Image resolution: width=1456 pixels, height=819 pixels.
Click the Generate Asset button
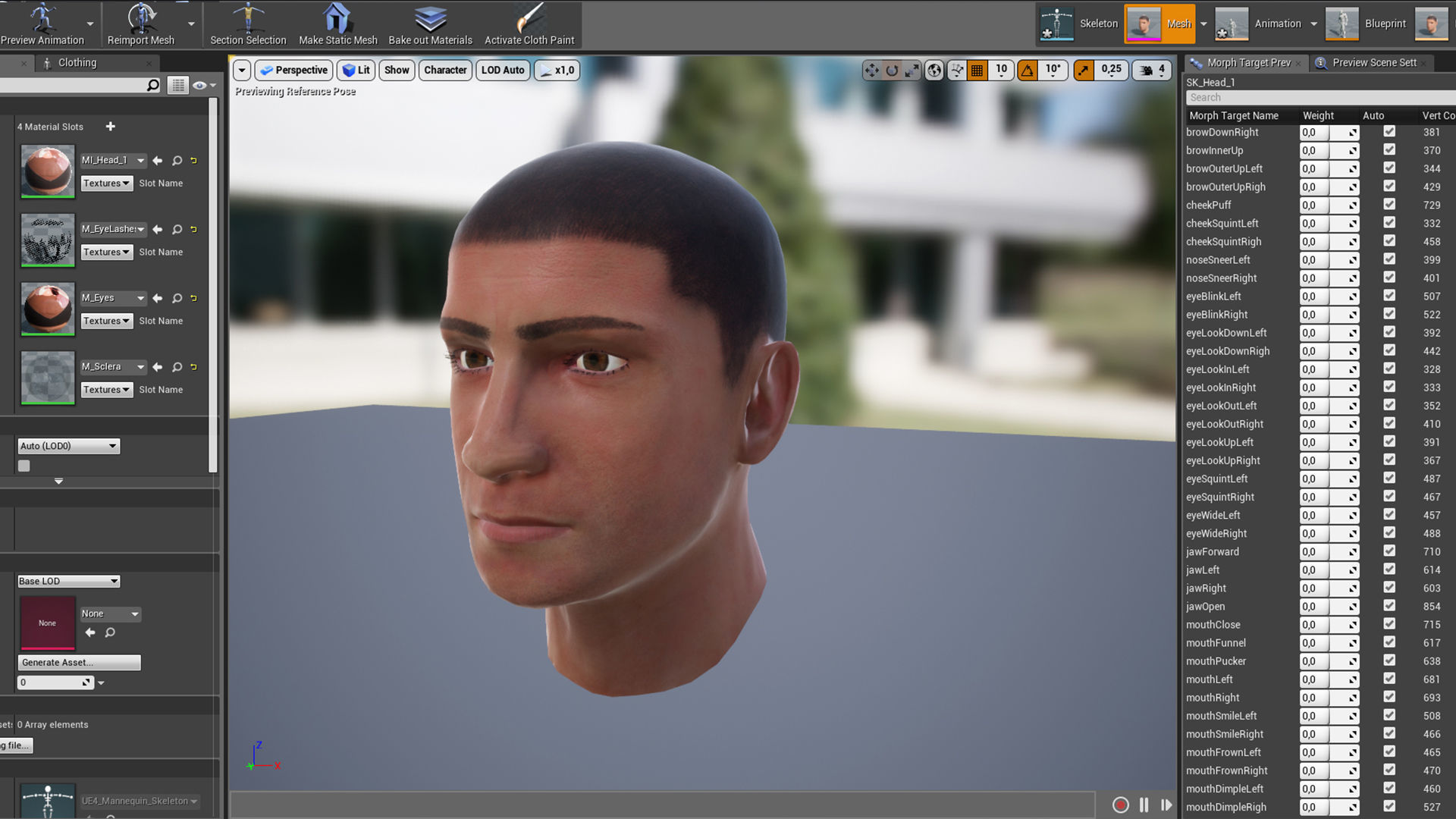[x=79, y=662]
